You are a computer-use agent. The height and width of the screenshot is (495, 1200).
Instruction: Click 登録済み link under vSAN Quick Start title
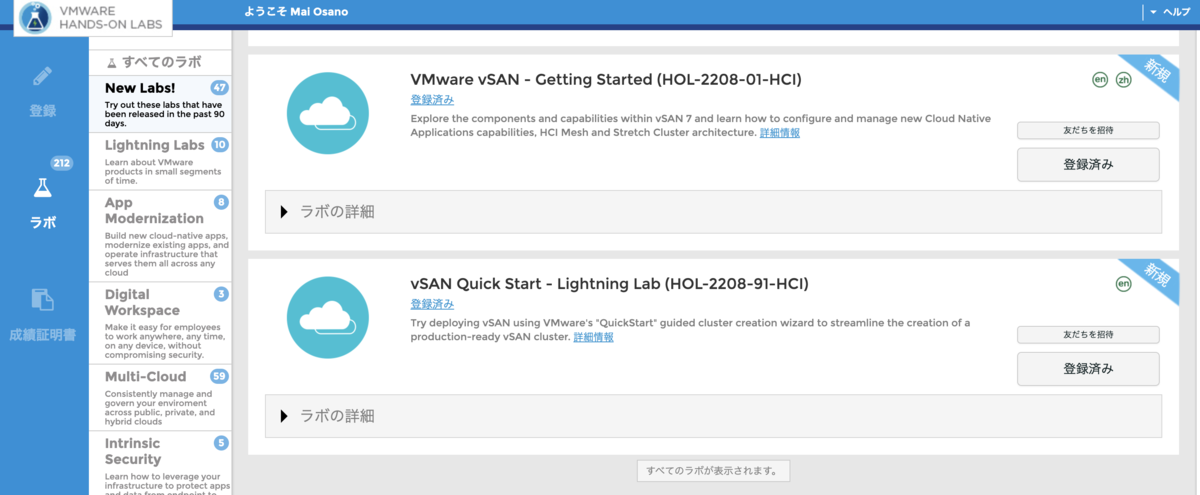(x=432, y=304)
